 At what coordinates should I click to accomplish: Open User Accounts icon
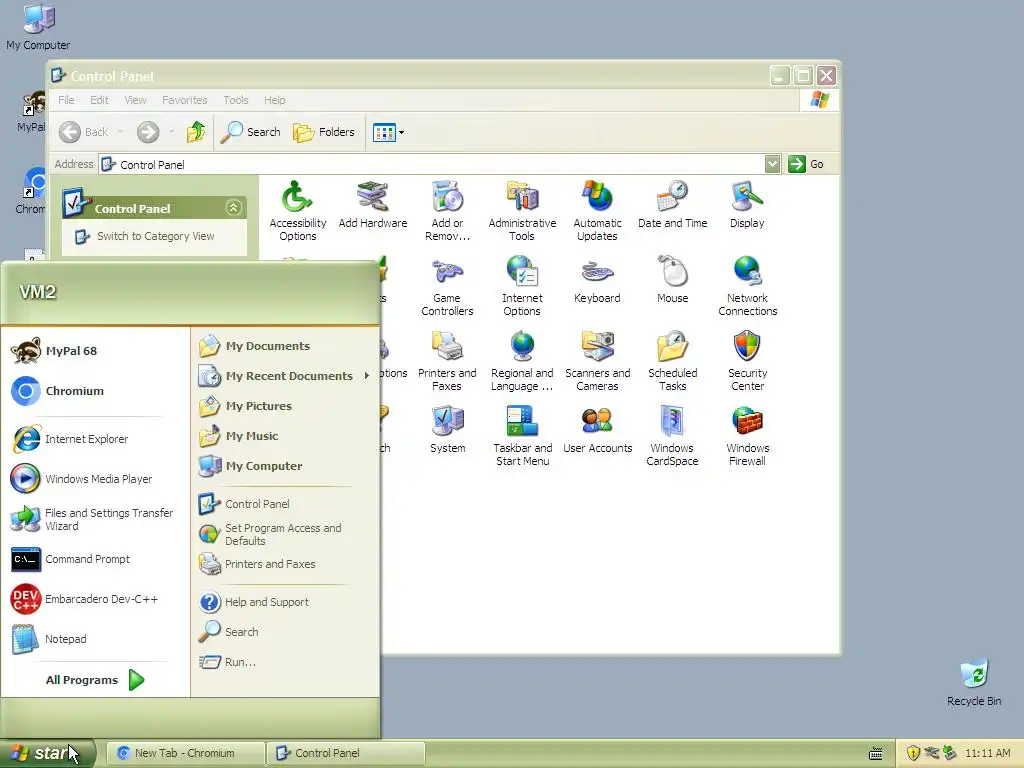pyautogui.click(x=598, y=430)
